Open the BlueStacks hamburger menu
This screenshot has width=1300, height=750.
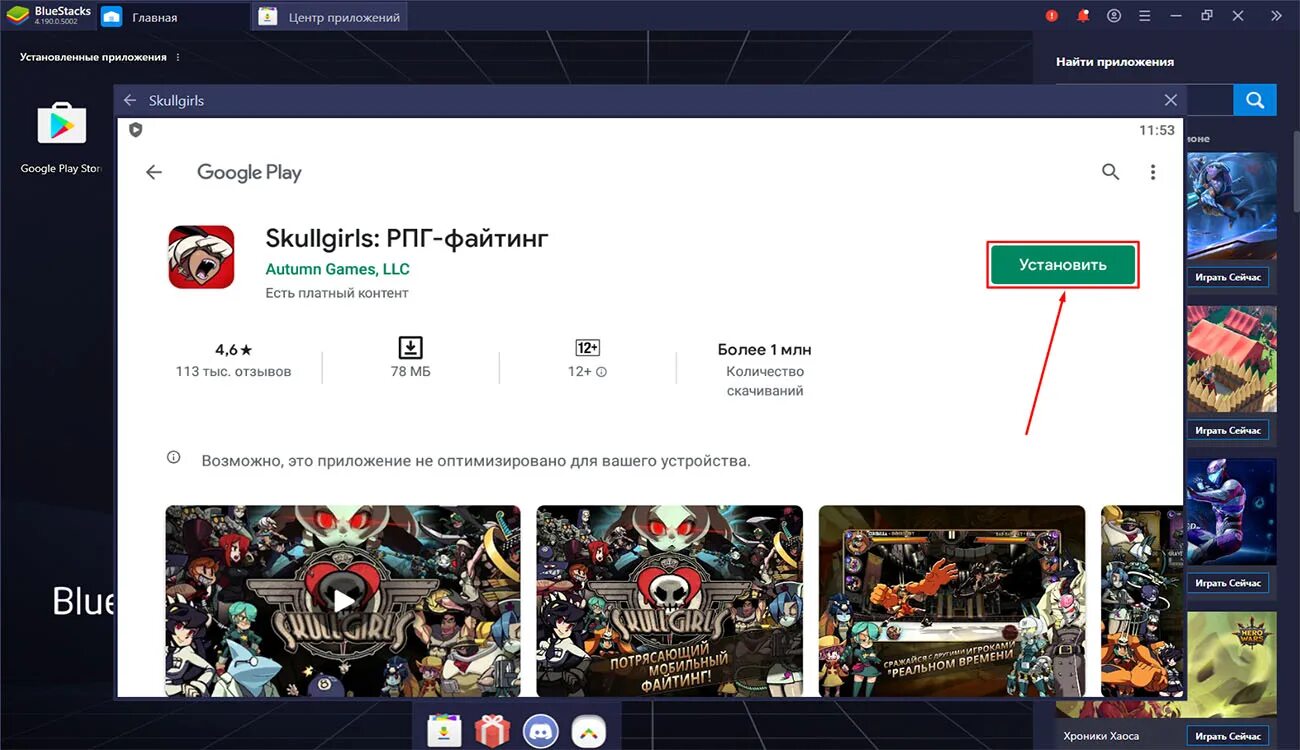tap(1145, 16)
